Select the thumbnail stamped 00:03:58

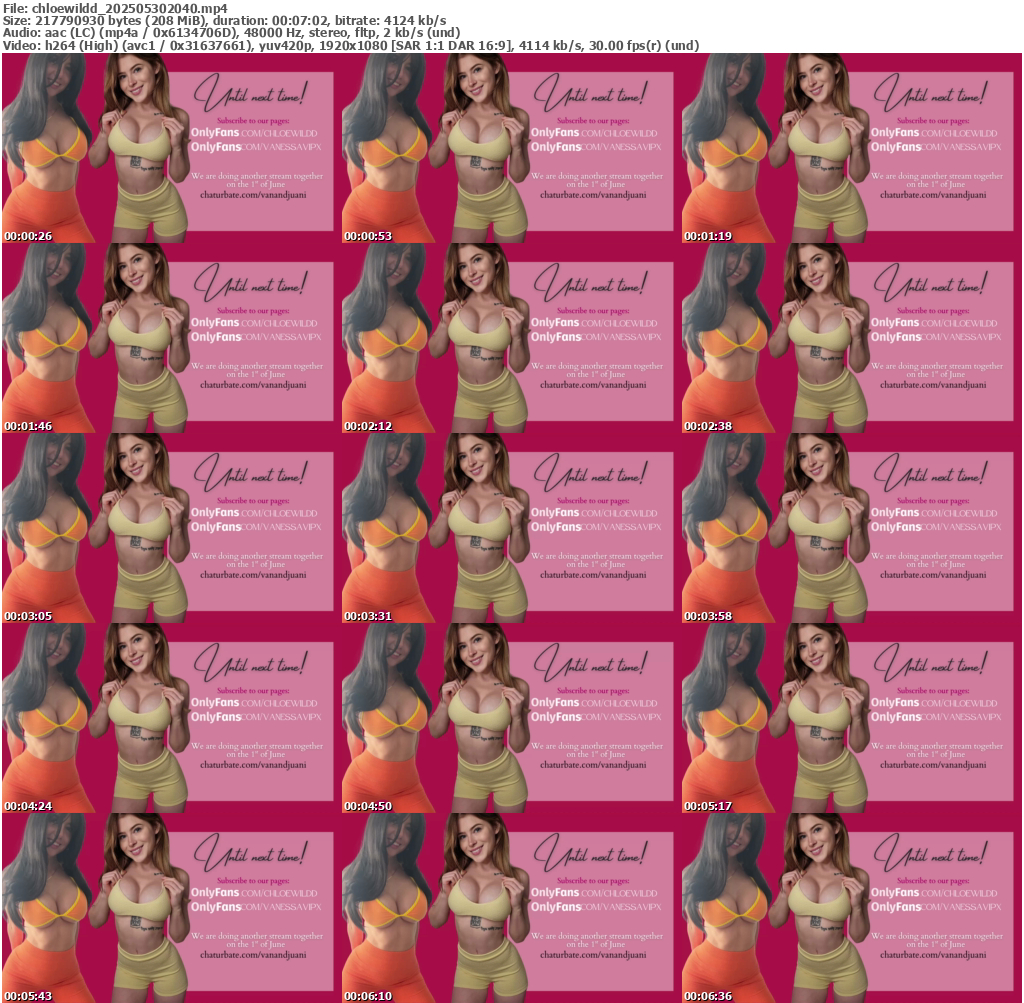[x=852, y=528]
